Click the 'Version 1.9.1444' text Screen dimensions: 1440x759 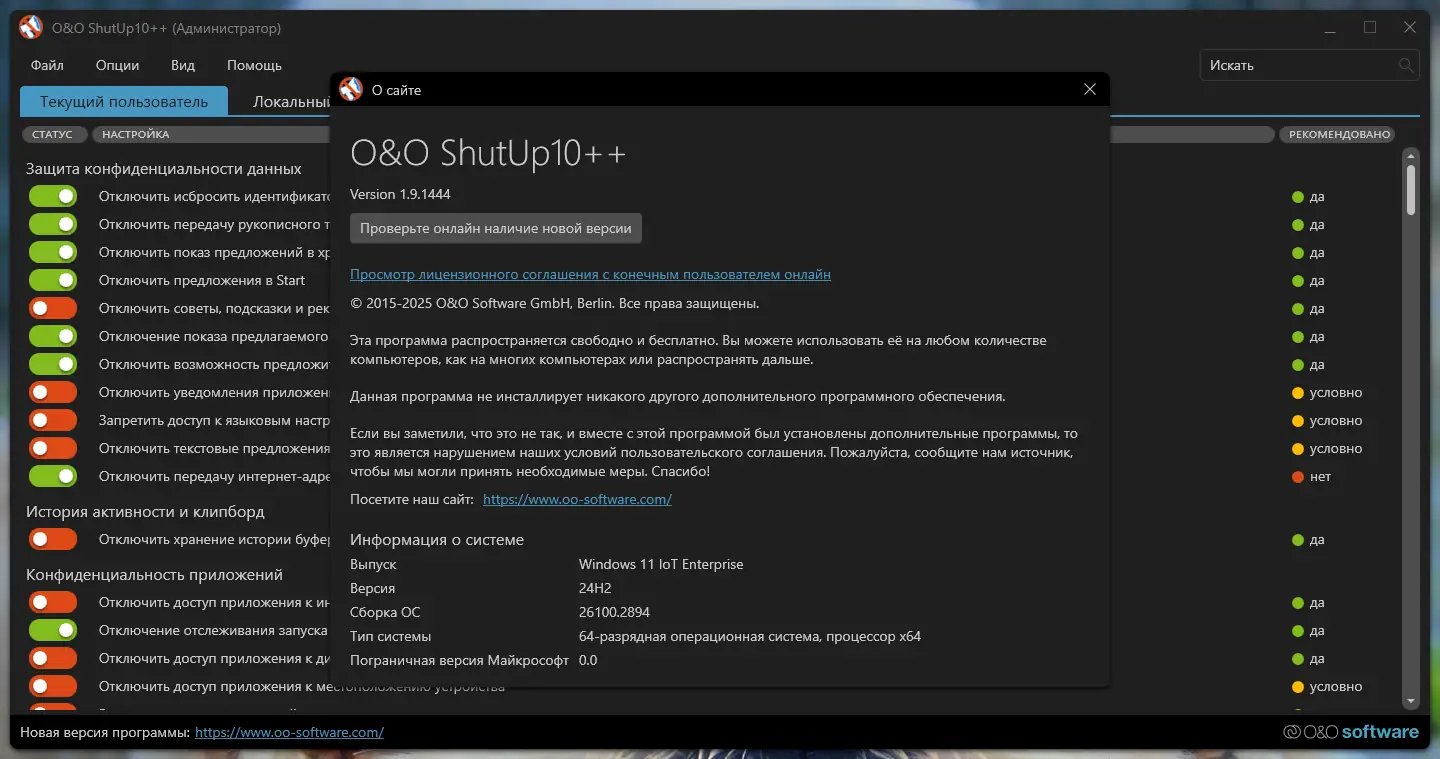click(400, 194)
